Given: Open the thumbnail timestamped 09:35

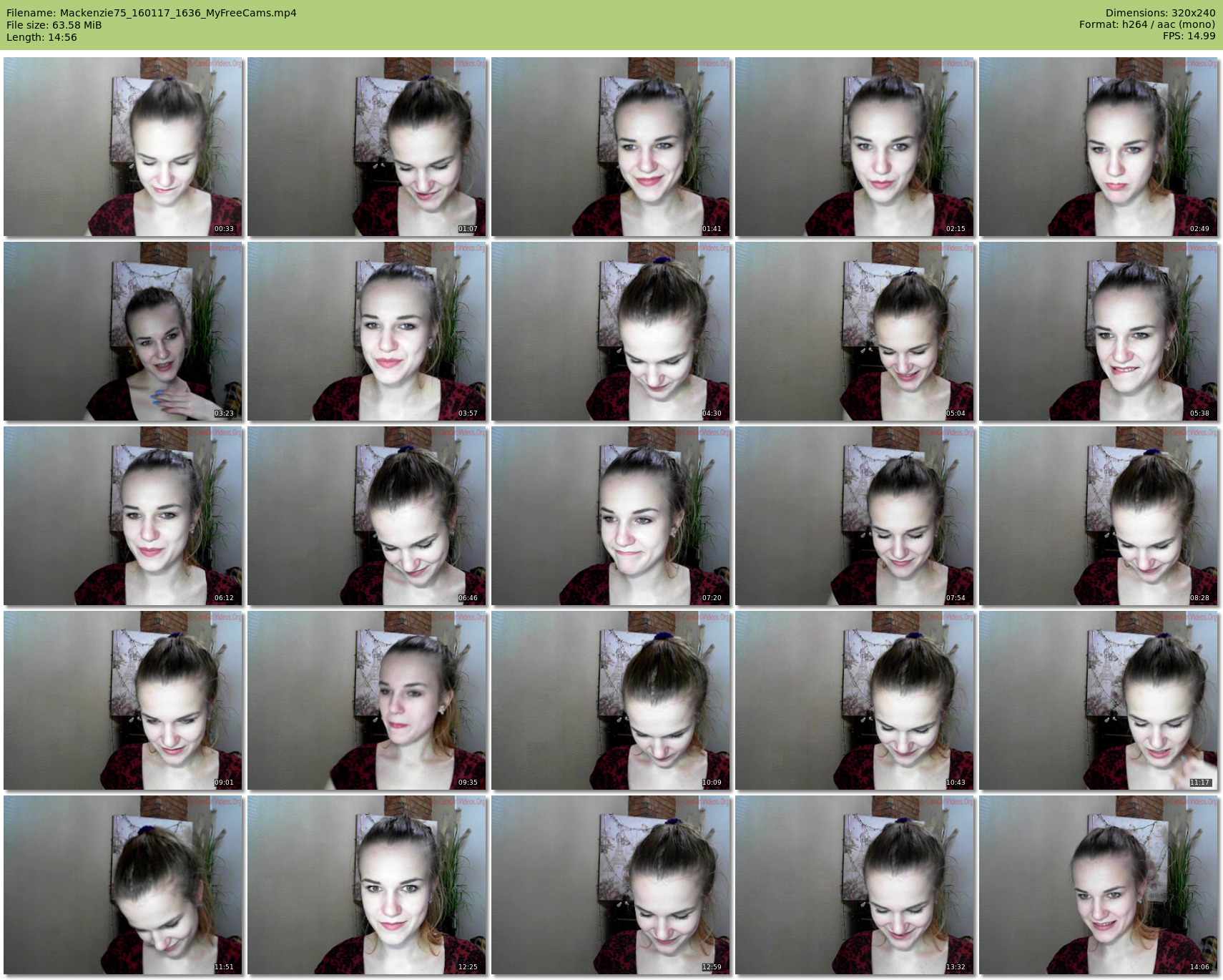Looking at the screenshot, I should (x=367, y=700).
